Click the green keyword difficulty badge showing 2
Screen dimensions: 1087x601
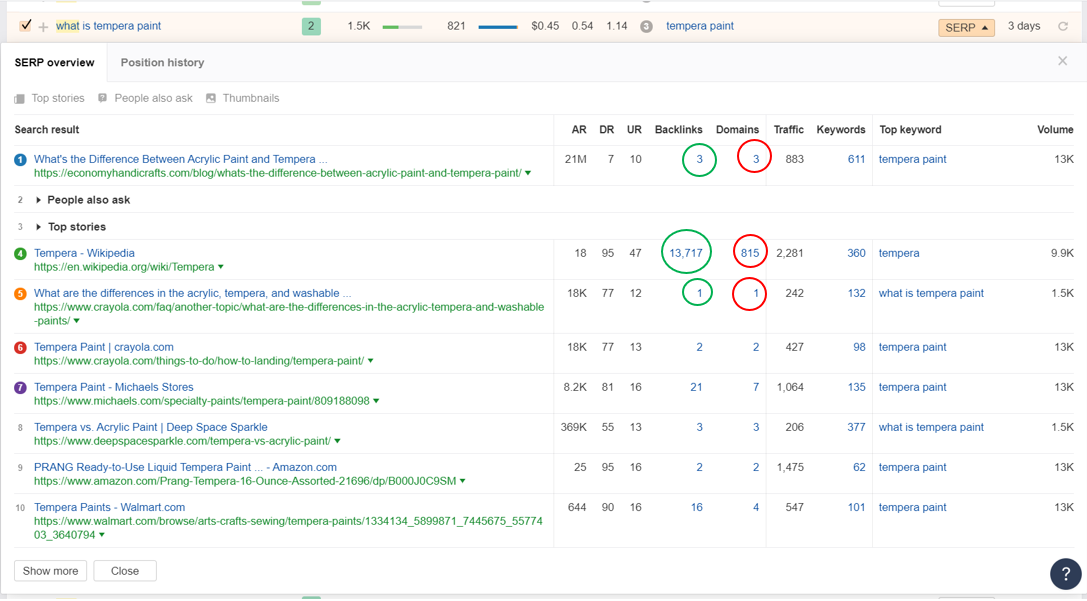click(x=311, y=26)
